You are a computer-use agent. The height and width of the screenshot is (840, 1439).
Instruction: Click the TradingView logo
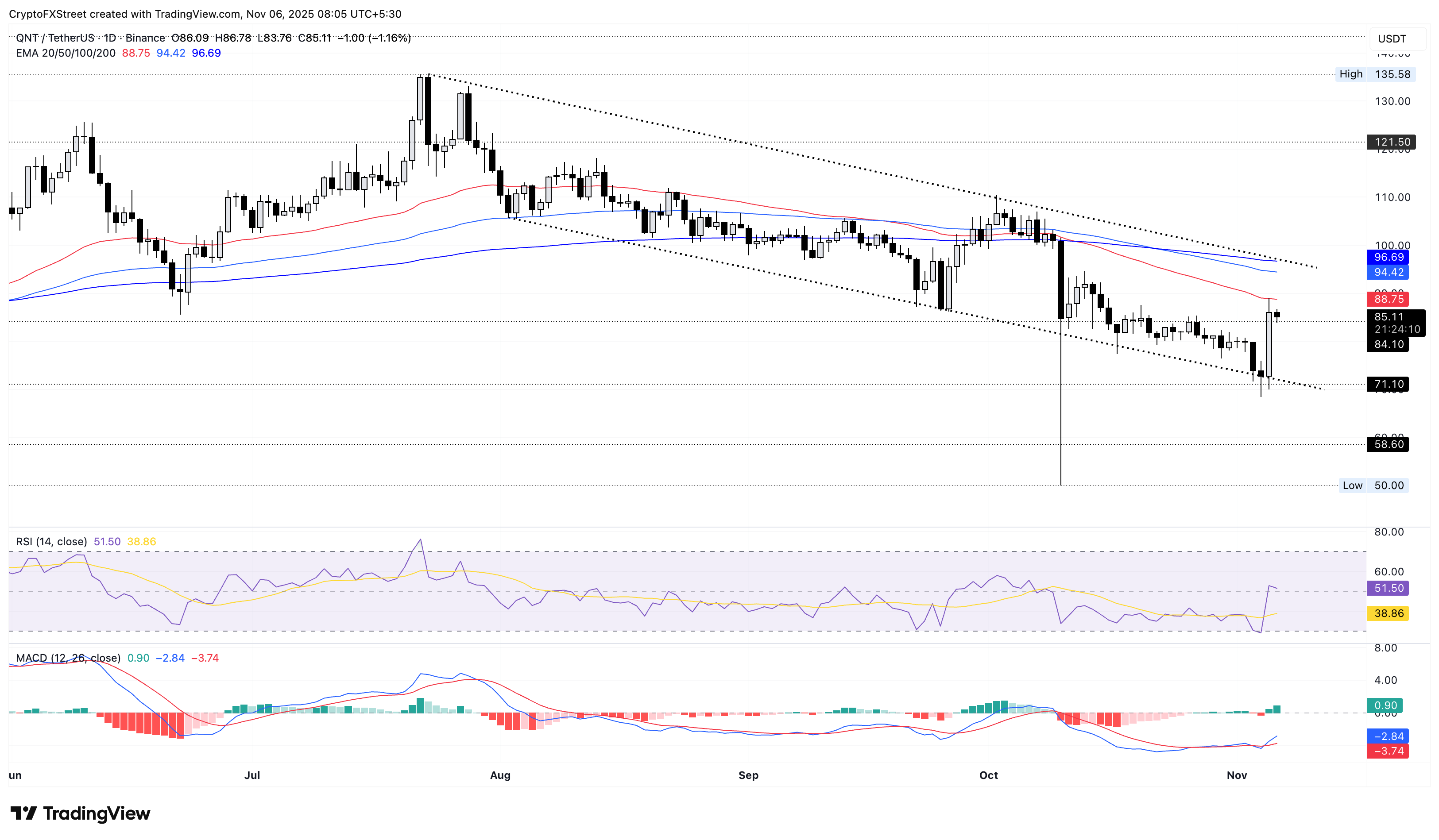click(80, 813)
